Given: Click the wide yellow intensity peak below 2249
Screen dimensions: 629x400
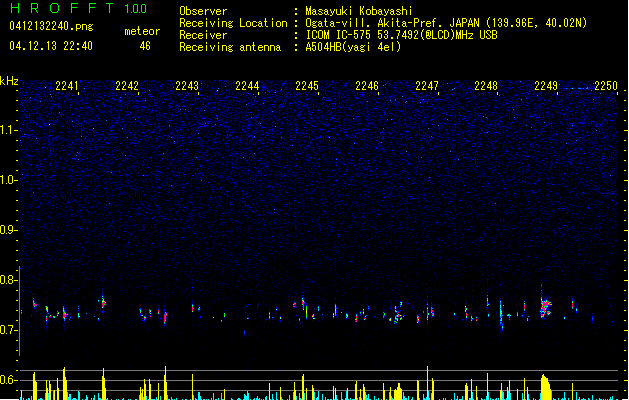Looking at the screenshot, I should (x=546, y=387).
